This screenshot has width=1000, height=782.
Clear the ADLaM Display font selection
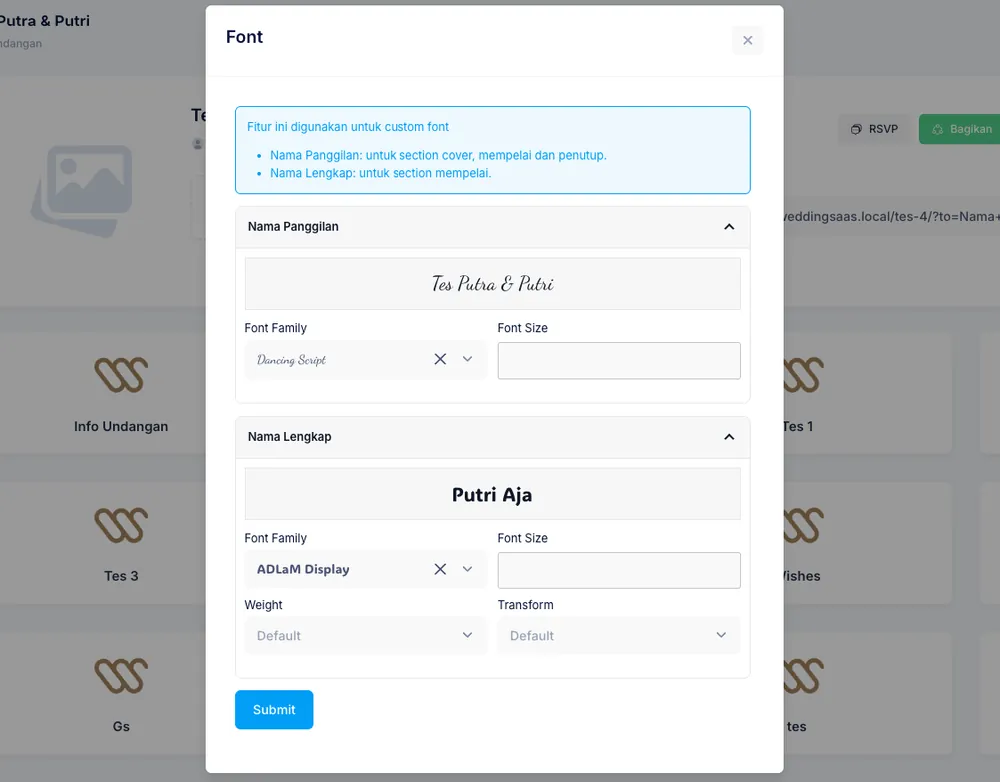tap(440, 569)
